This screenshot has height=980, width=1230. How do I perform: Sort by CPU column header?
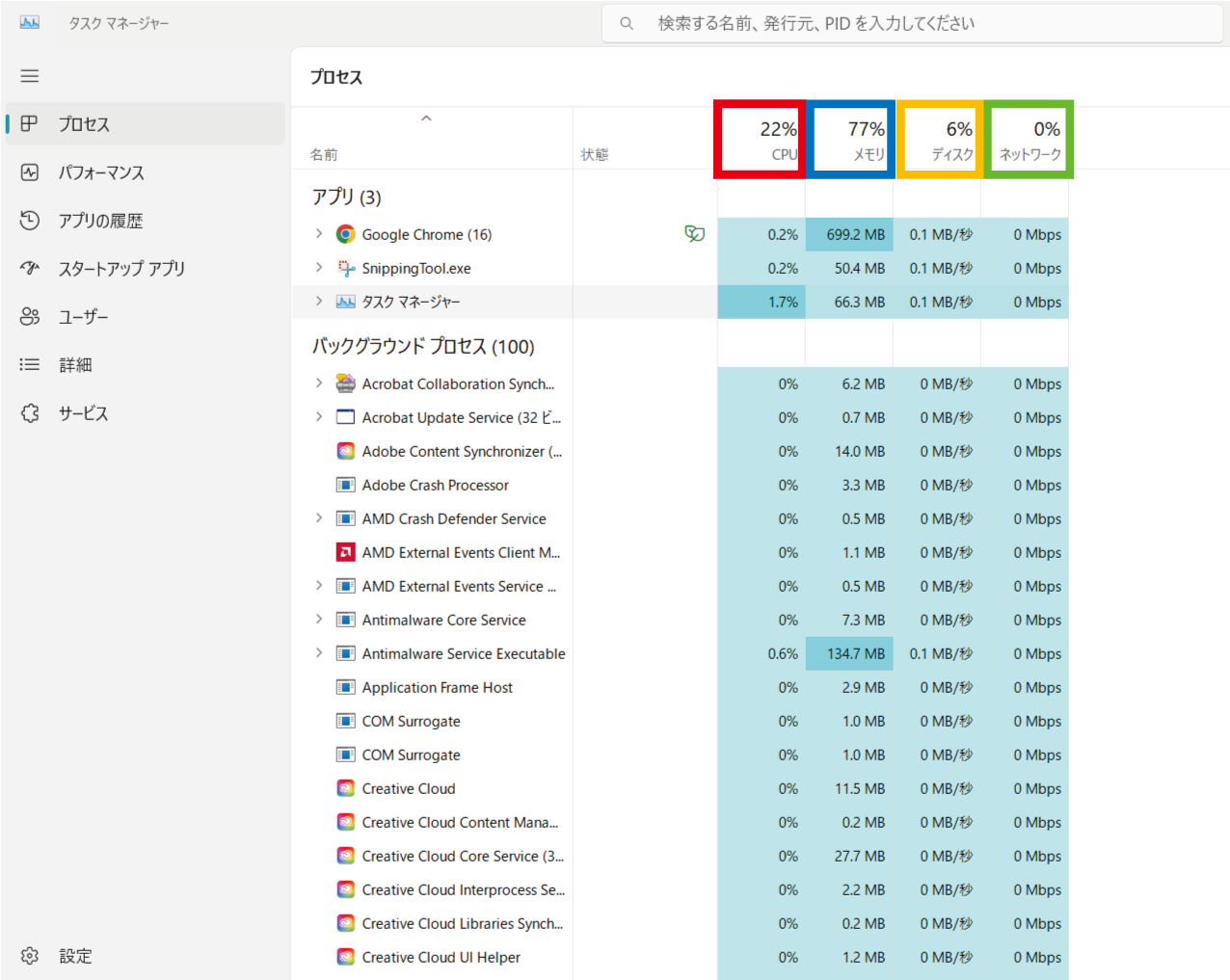point(761,139)
